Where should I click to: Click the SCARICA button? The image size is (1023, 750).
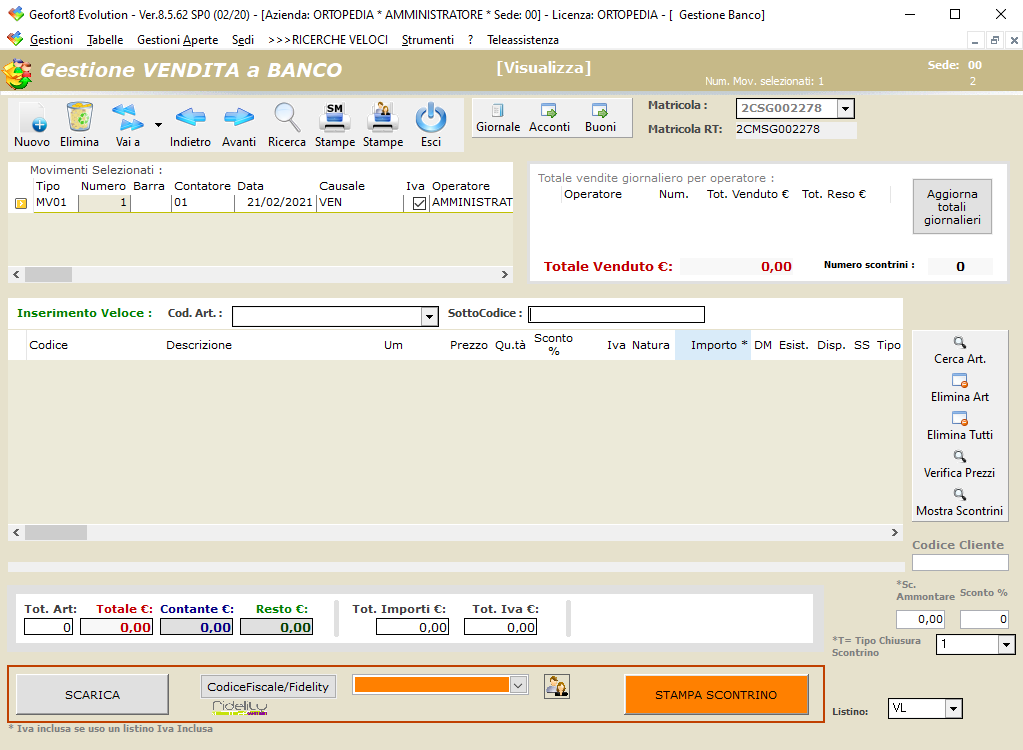[x=93, y=695]
